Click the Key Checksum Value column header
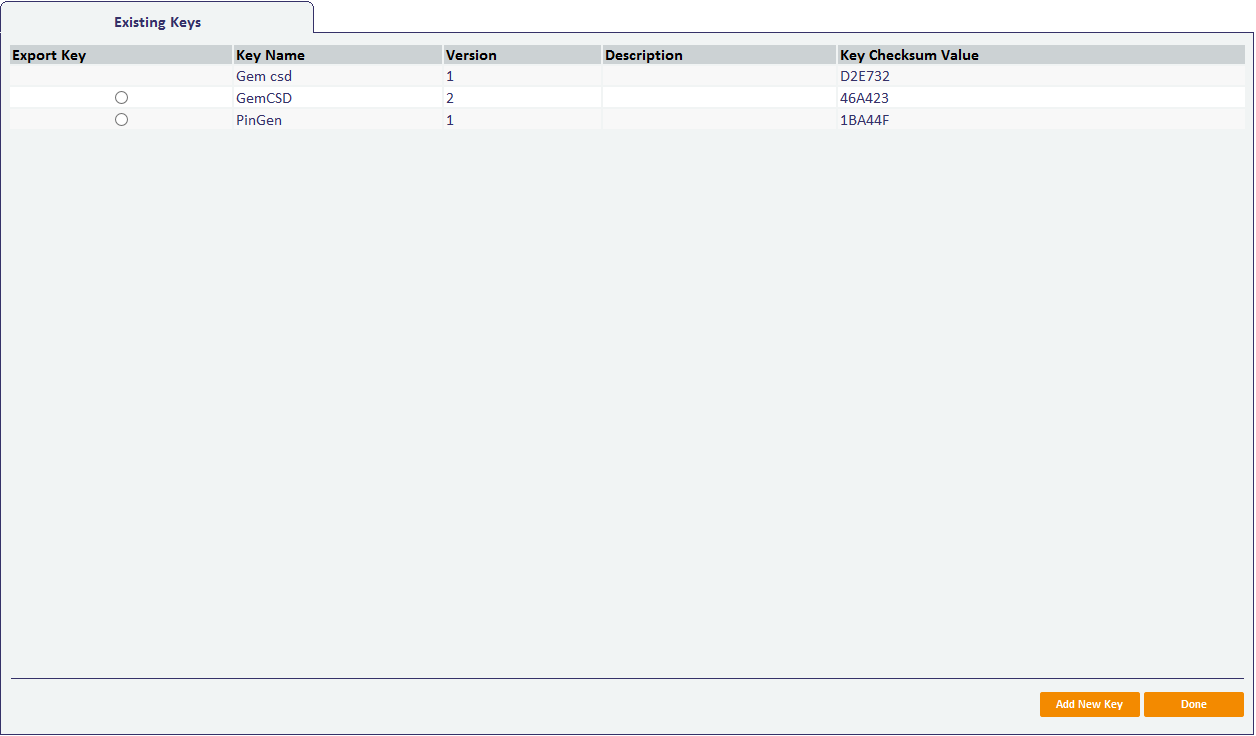This screenshot has width=1256, height=736. (909, 55)
